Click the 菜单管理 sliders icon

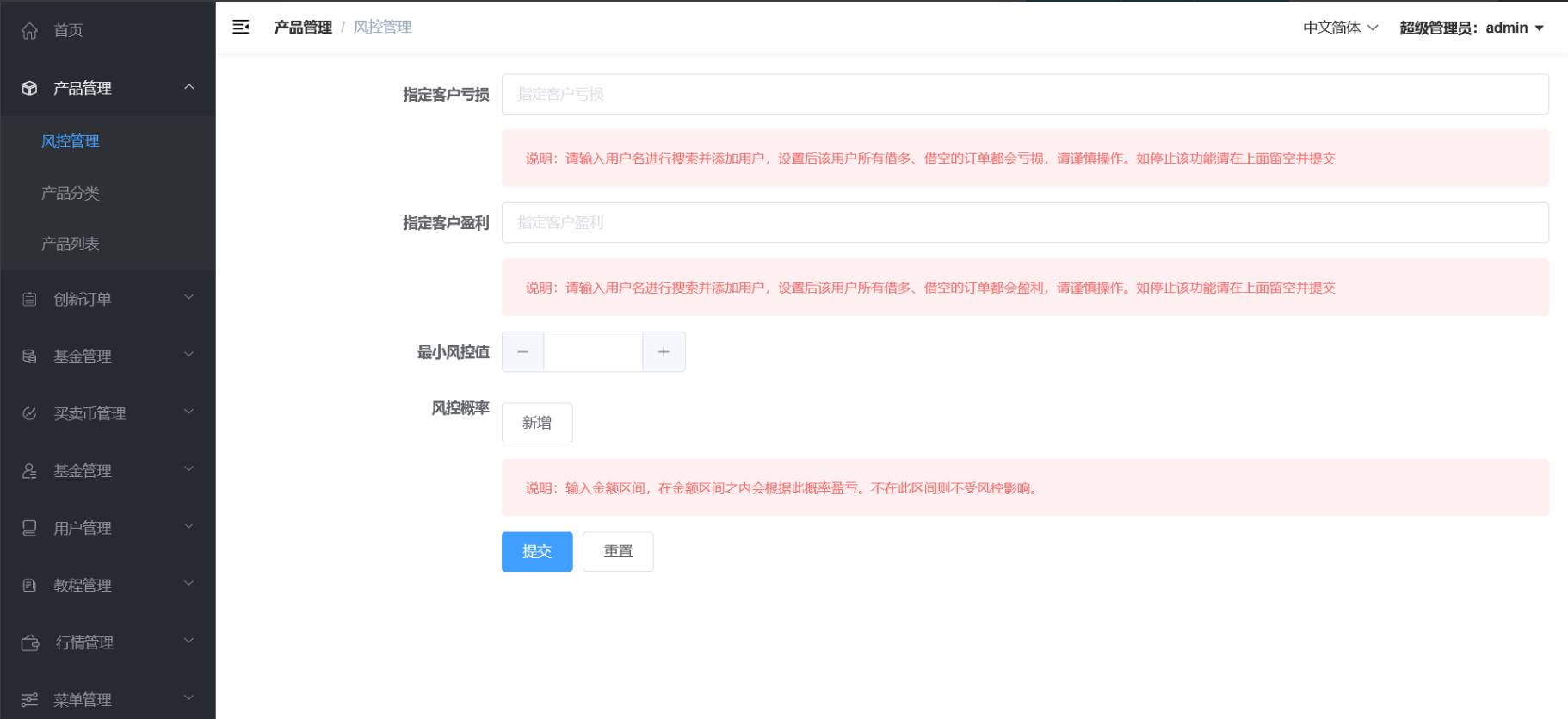[29, 699]
